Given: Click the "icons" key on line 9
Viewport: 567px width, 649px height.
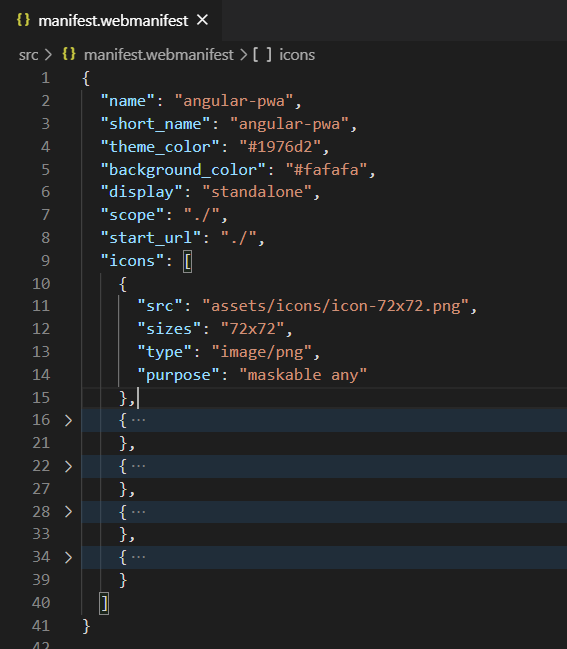Looking at the screenshot, I should 132,261.
